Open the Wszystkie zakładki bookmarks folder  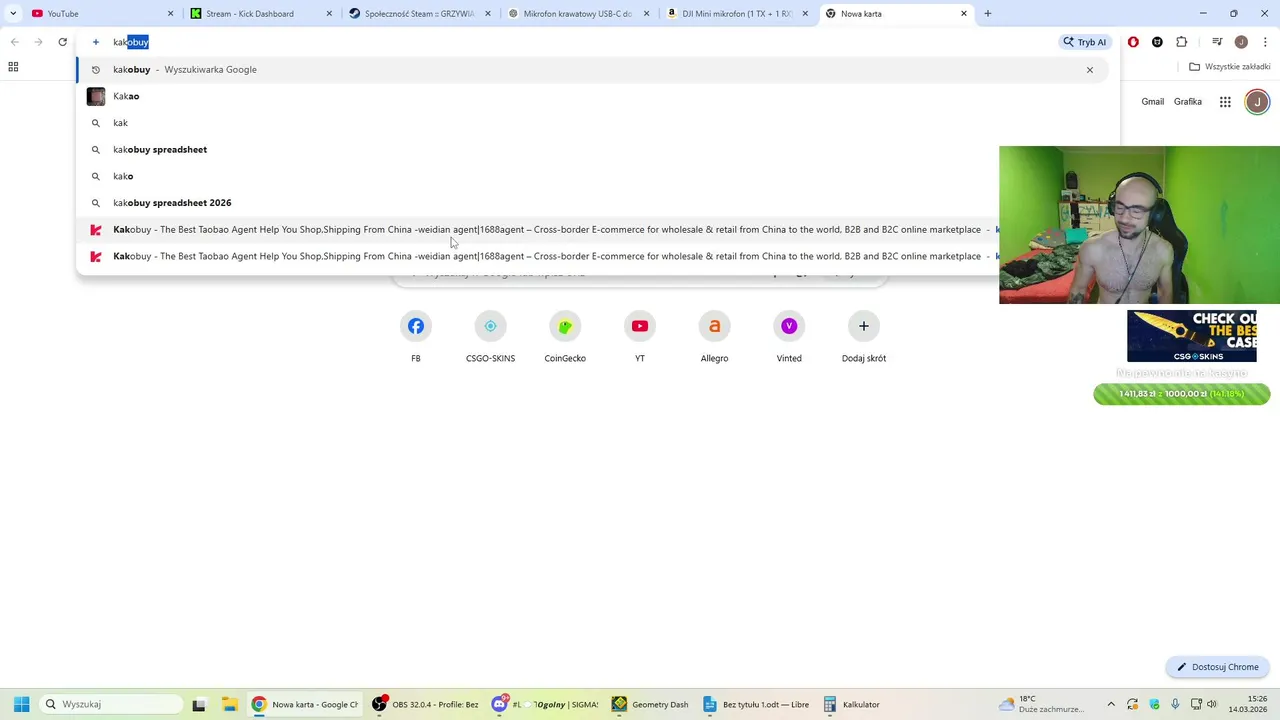1230,67
